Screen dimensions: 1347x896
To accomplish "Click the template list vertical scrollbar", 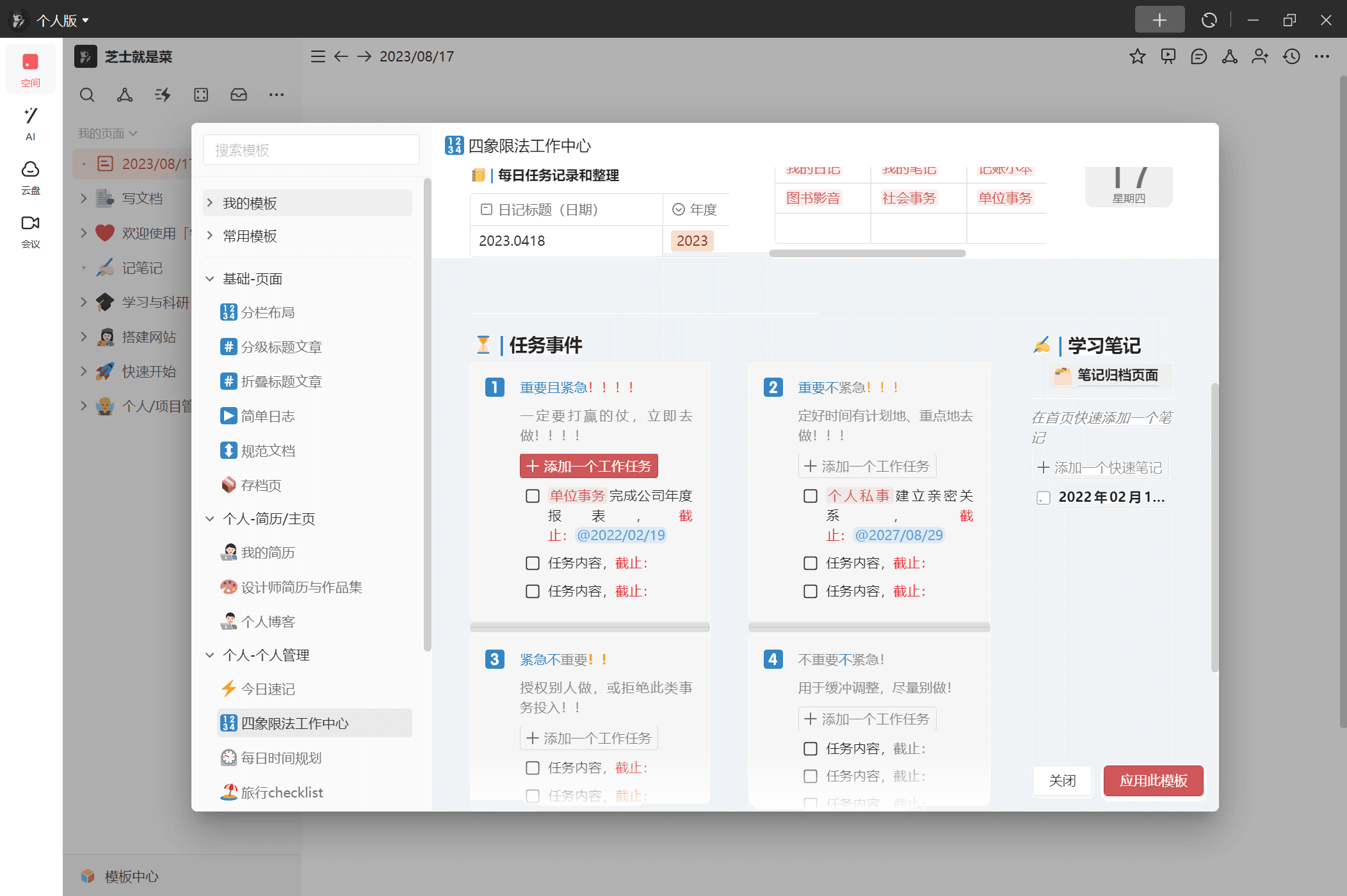I will pyautogui.click(x=427, y=415).
